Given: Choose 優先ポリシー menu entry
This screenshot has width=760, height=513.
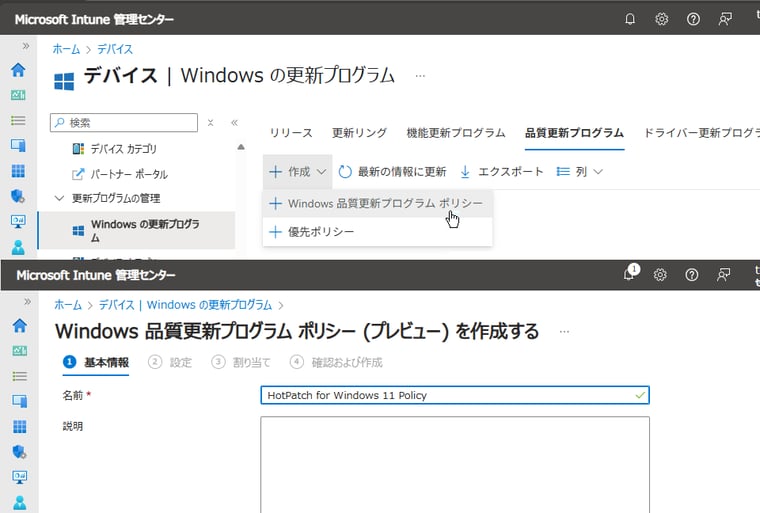Looking at the screenshot, I should 378,232.
